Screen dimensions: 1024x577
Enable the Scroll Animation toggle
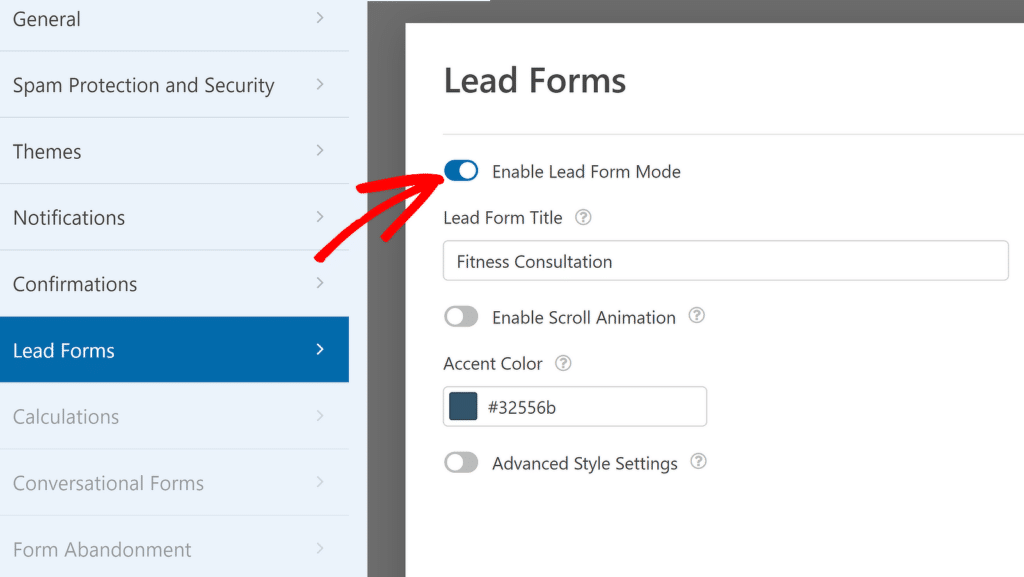coord(461,316)
